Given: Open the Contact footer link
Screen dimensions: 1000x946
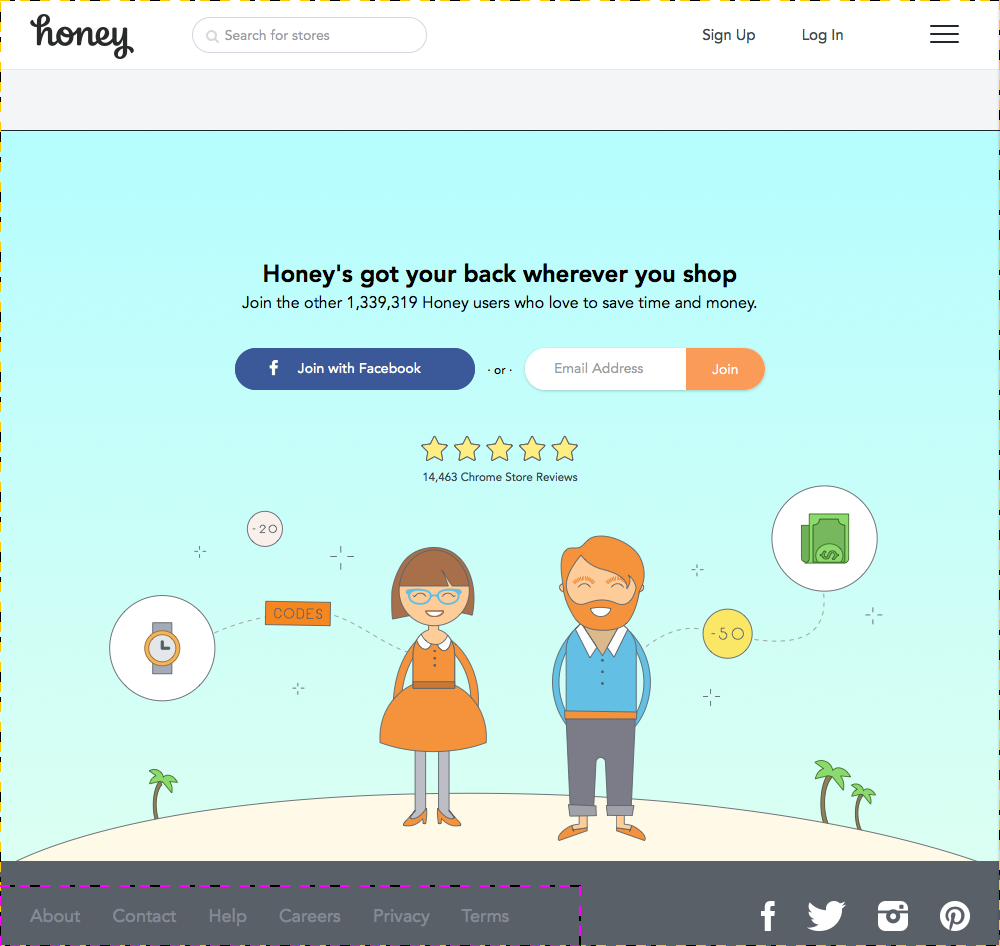Looking at the screenshot, I should (x=144, y=916).
